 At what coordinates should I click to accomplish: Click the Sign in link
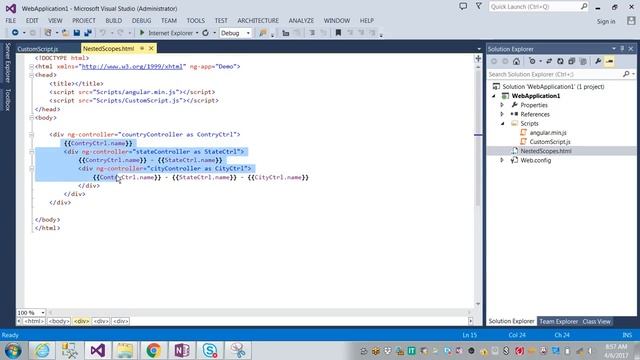(606, 21)
